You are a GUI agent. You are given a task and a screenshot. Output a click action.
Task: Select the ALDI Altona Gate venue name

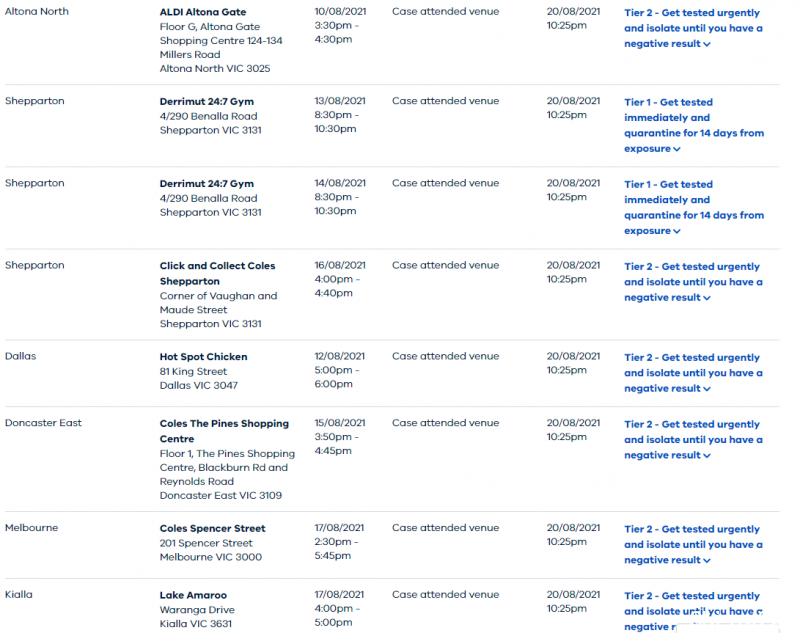202,12
